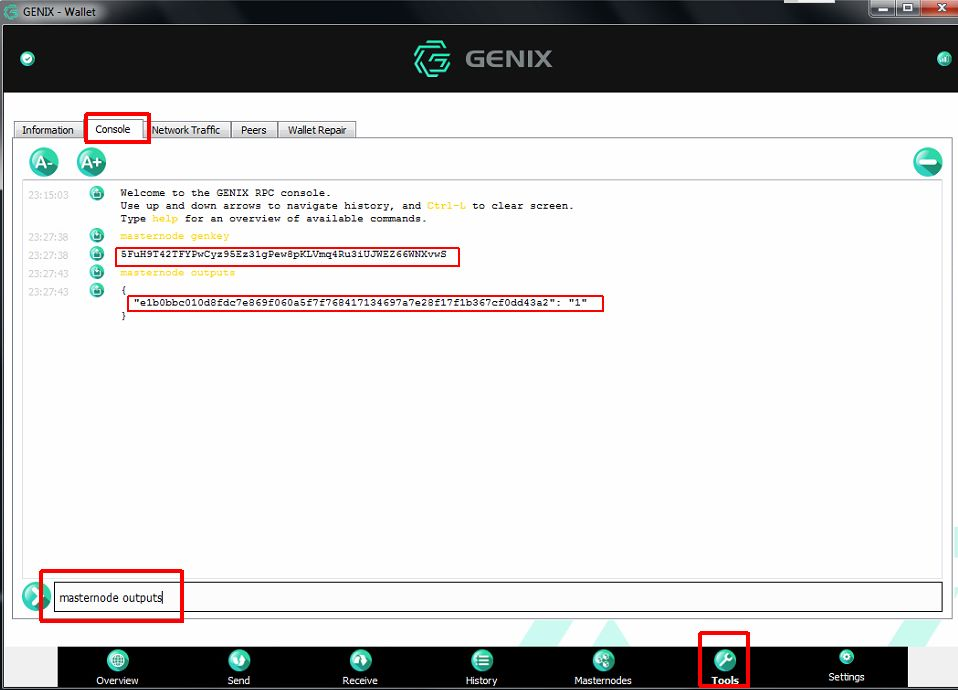Click the GENIX logo in the header
The width and height of the screenshot is (958, 690).
coord(483,59)
